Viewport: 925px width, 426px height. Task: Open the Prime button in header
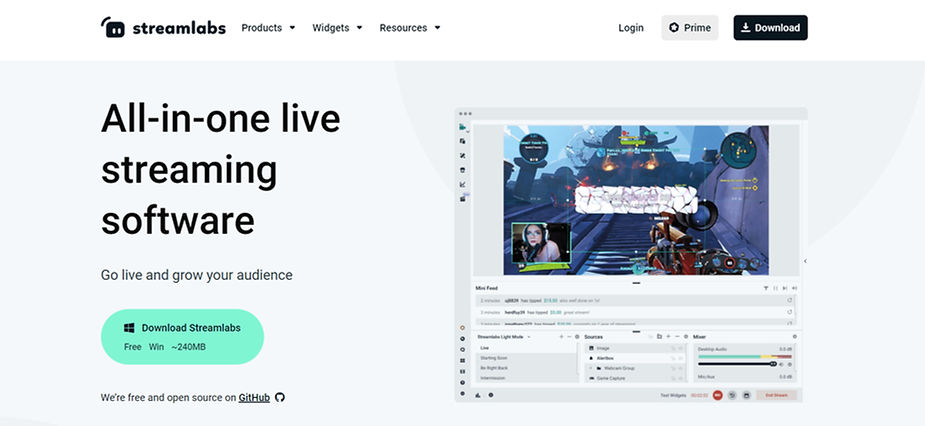[690, 28]
